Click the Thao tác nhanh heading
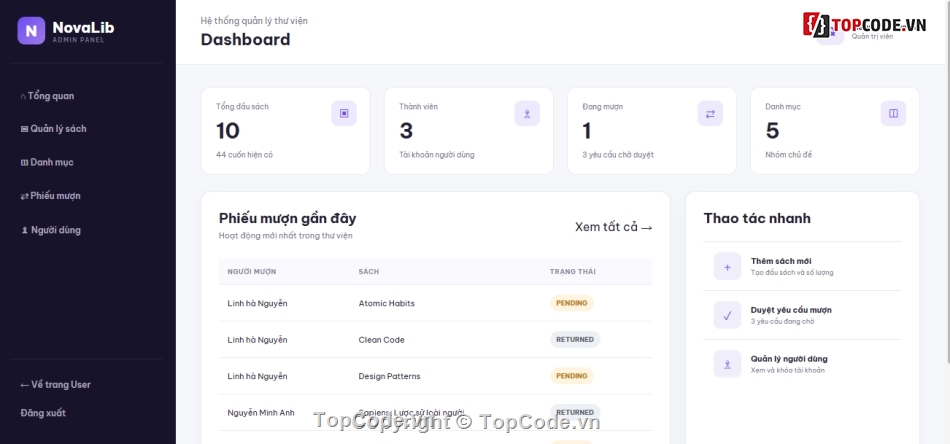The width and height of the screenshot is (950, 444). [x=757, y=219]
